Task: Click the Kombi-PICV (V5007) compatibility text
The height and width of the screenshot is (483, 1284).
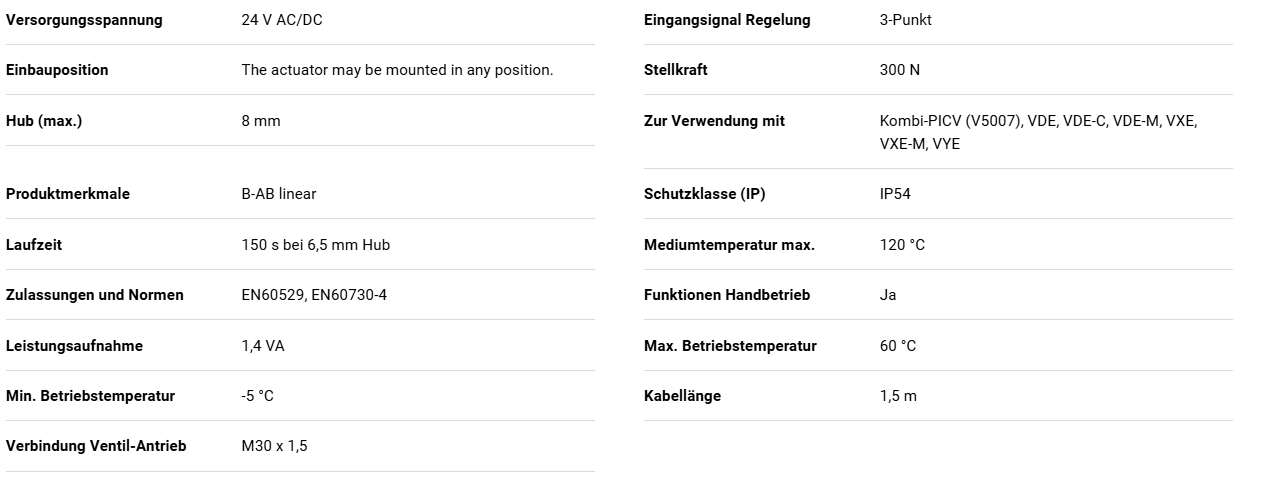Action: click(x=1038, y=132)
